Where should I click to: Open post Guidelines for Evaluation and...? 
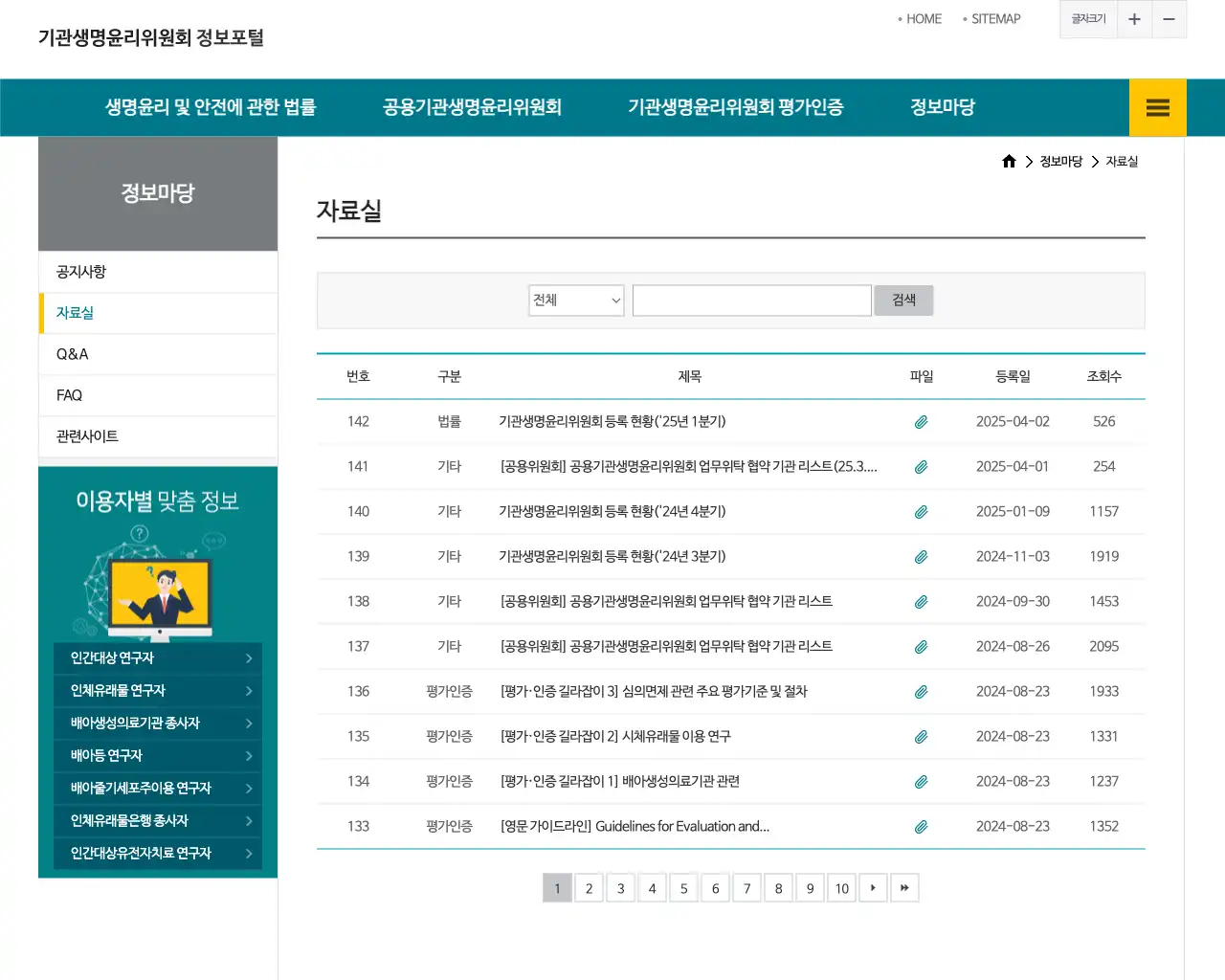coord(635,827)
